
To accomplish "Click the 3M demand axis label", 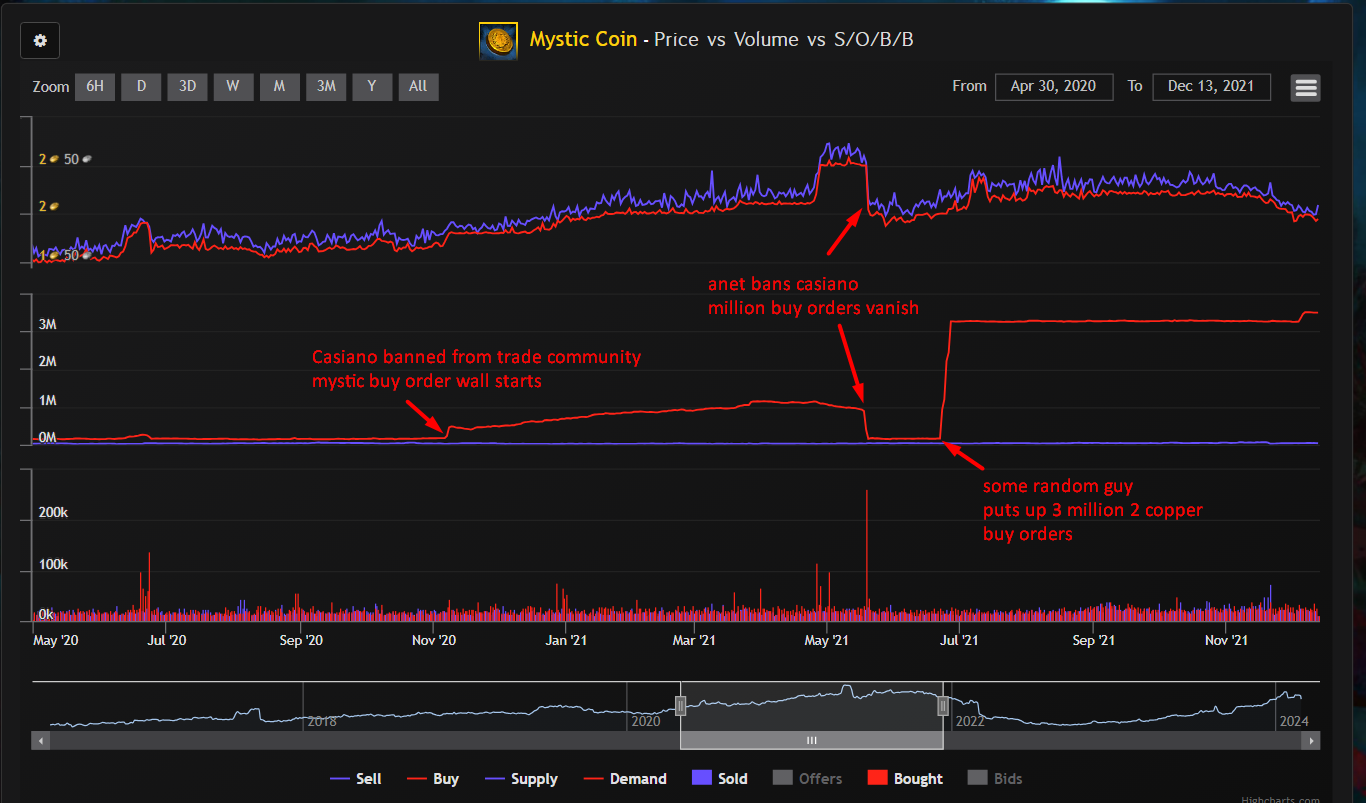I will [48, 325].
